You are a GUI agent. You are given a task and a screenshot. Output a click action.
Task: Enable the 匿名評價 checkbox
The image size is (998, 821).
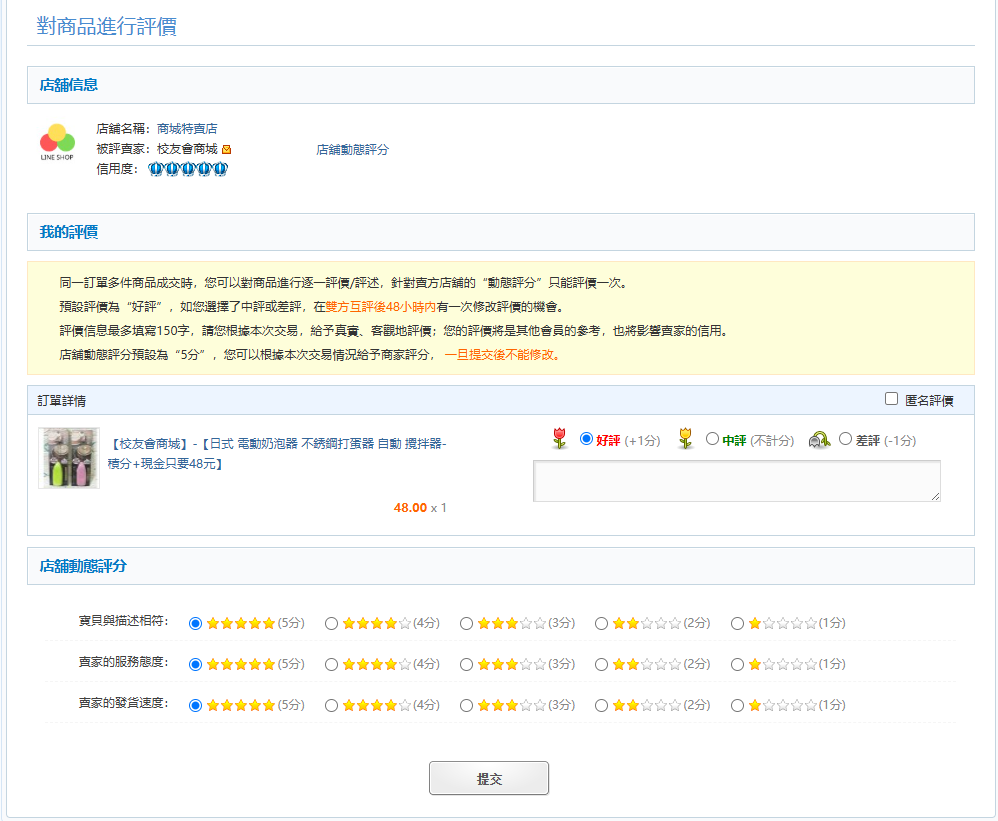point(892,399)
